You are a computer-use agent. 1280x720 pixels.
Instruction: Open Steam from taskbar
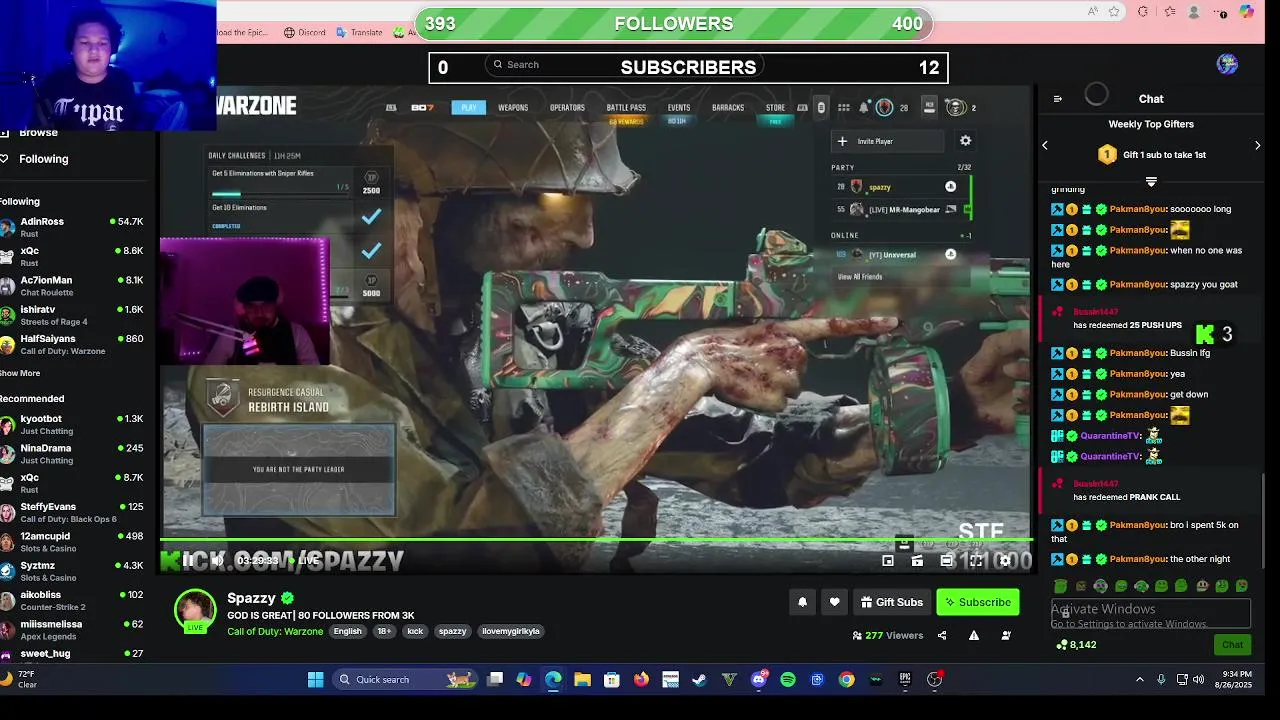point(699,680)
